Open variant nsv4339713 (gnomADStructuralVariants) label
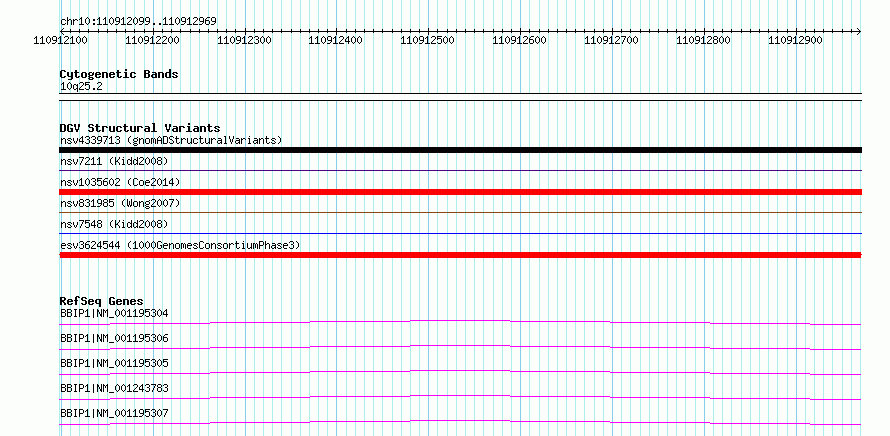 pos(171,140)
